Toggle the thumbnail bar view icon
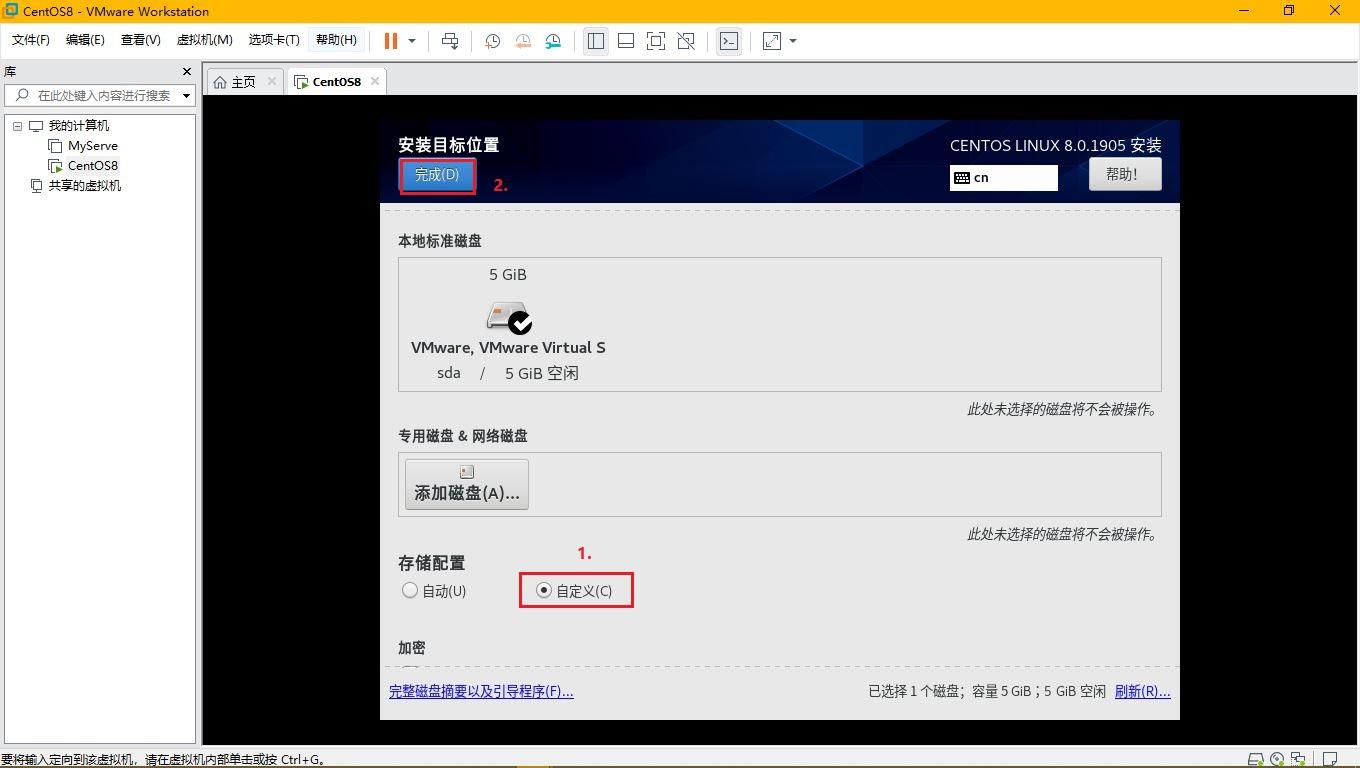The image size is (1360, 768). (626, 41)
